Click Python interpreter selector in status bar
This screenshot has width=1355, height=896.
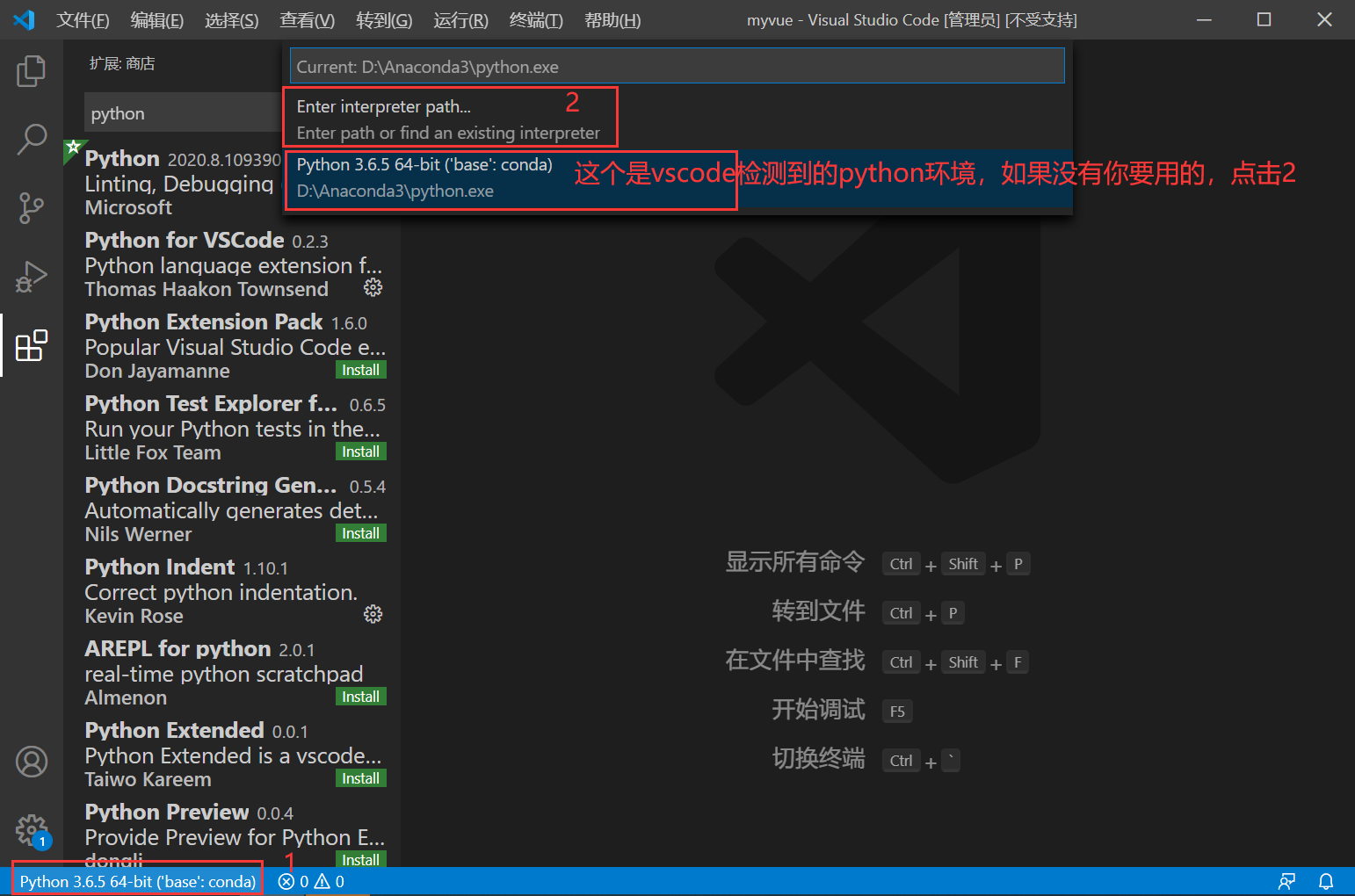(138, 881)
